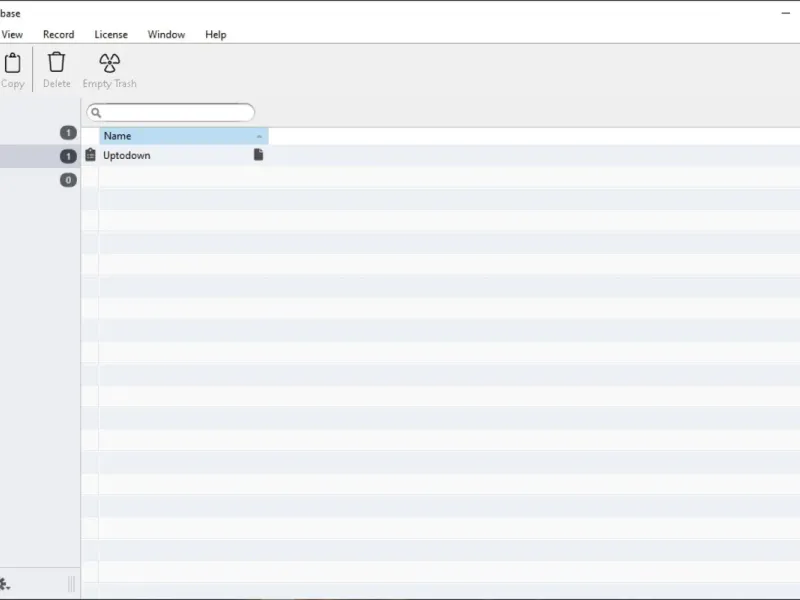Click the notepad icon left of Uptodown
The width and height of the screenshot is (800, 600).
90,155
